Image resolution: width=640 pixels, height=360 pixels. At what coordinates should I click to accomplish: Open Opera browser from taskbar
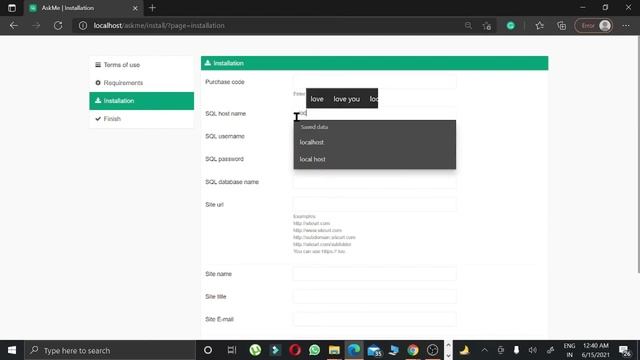(295, 350)
